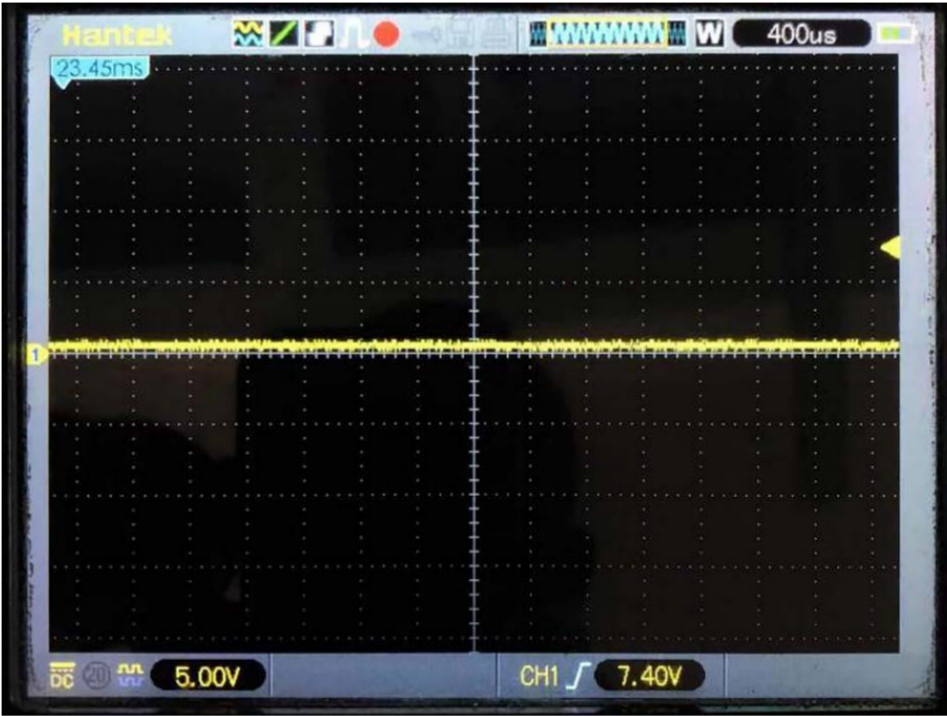Toggle the 20 MHz bandwidth limit icon
This screenshot has width=947, height=716.
pyautogui.click(x=95, y=676)
